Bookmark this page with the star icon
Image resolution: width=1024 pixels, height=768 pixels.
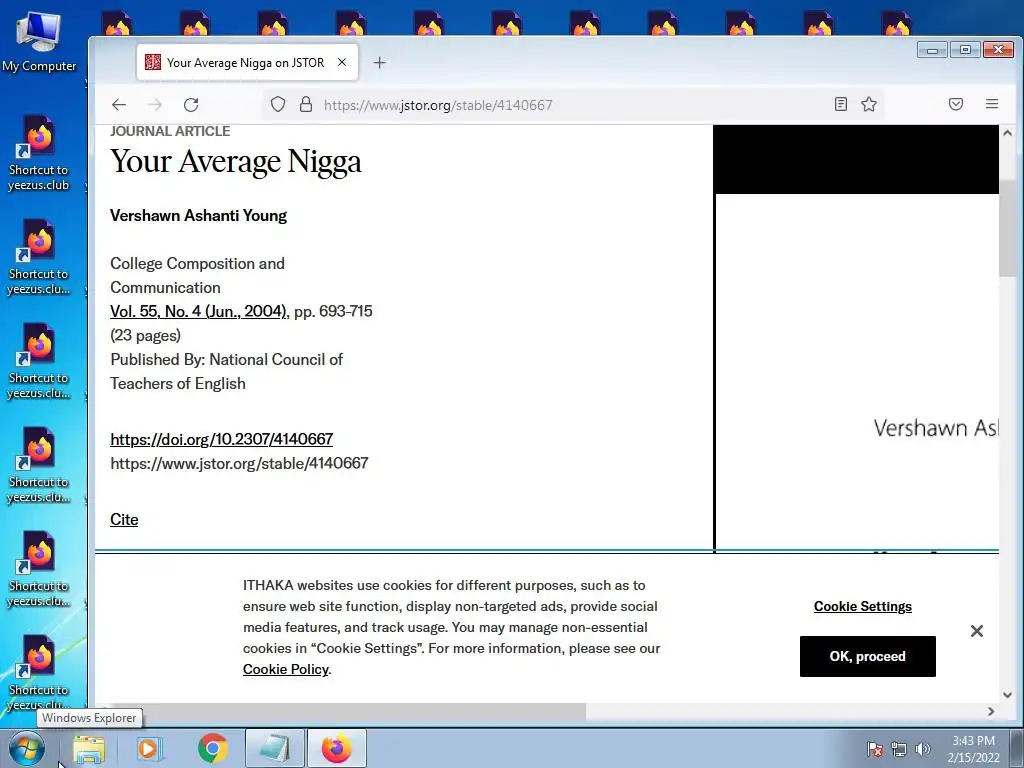(x=869, y=104)
